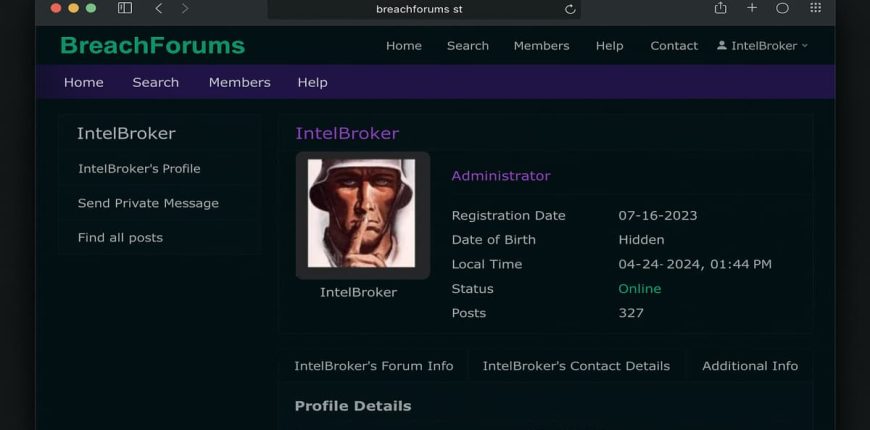Open IntelBroker's Profile sidebar link
Image resolution: width=870 pixels, height=430 pixels.
[x=139, y=169]
